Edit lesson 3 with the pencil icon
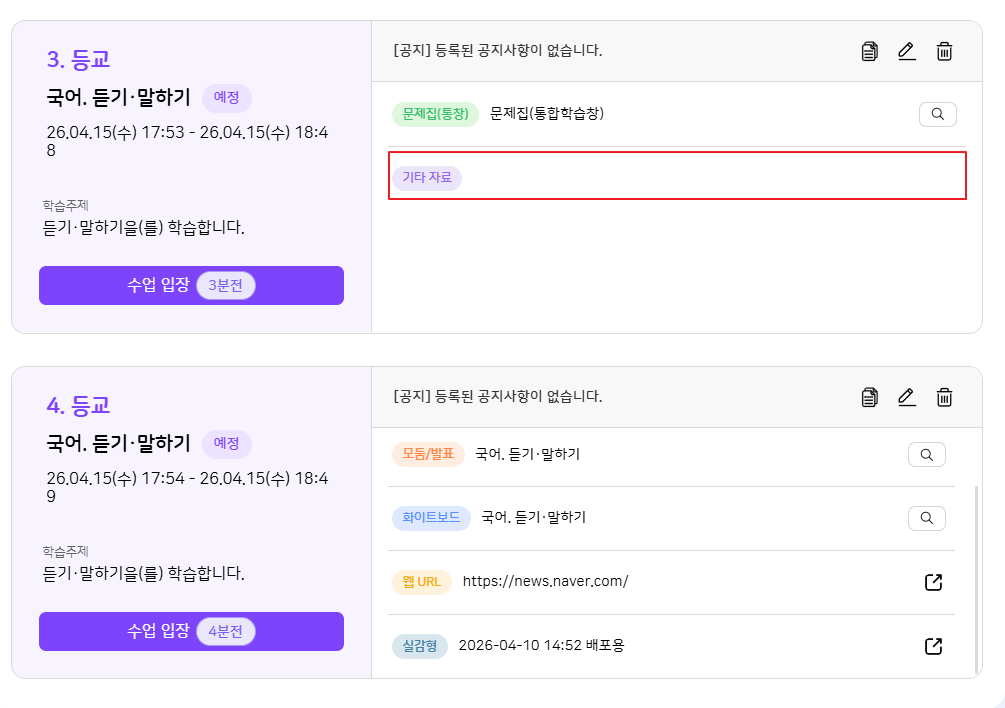The height and width of the screenshot is (708, 1005). (x=907, y=51)
